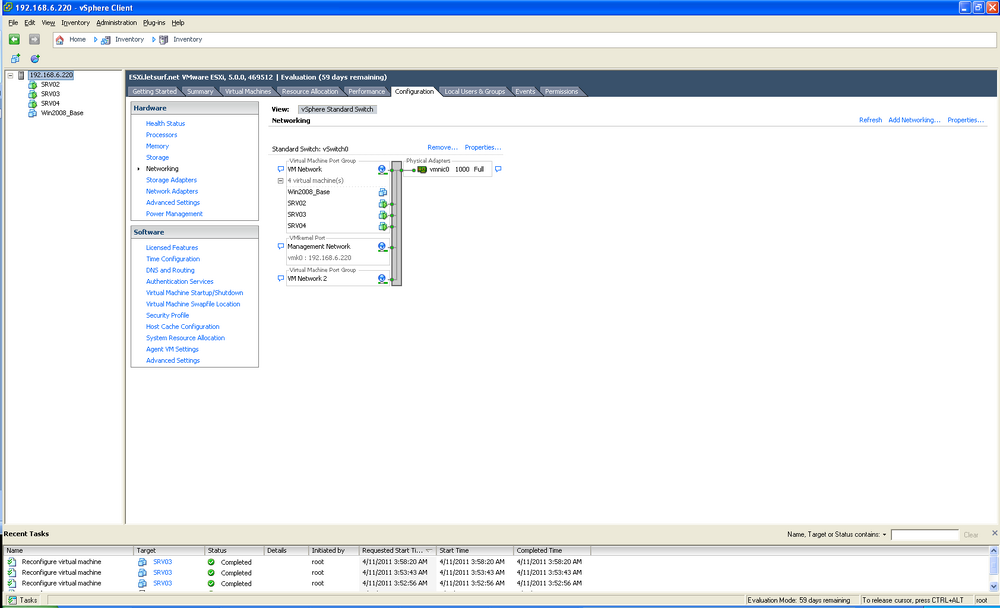Screen dimensions: 1000x608
Task: Open Memory hardware link
Action: point(157,146)
